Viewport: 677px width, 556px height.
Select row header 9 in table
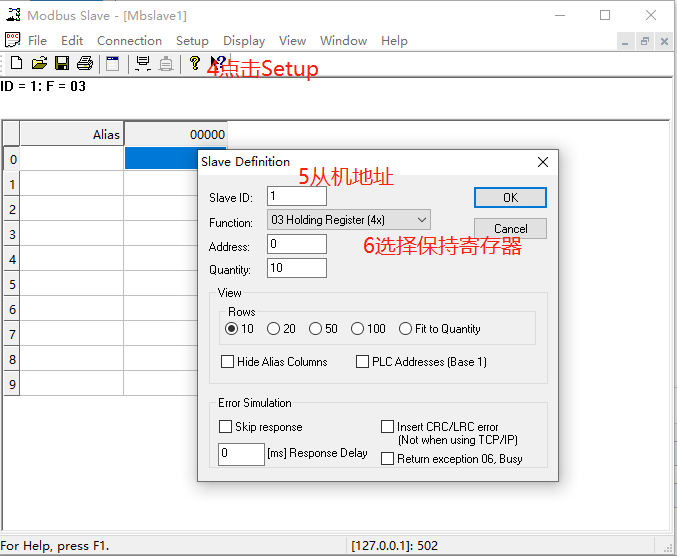[12, 384]
